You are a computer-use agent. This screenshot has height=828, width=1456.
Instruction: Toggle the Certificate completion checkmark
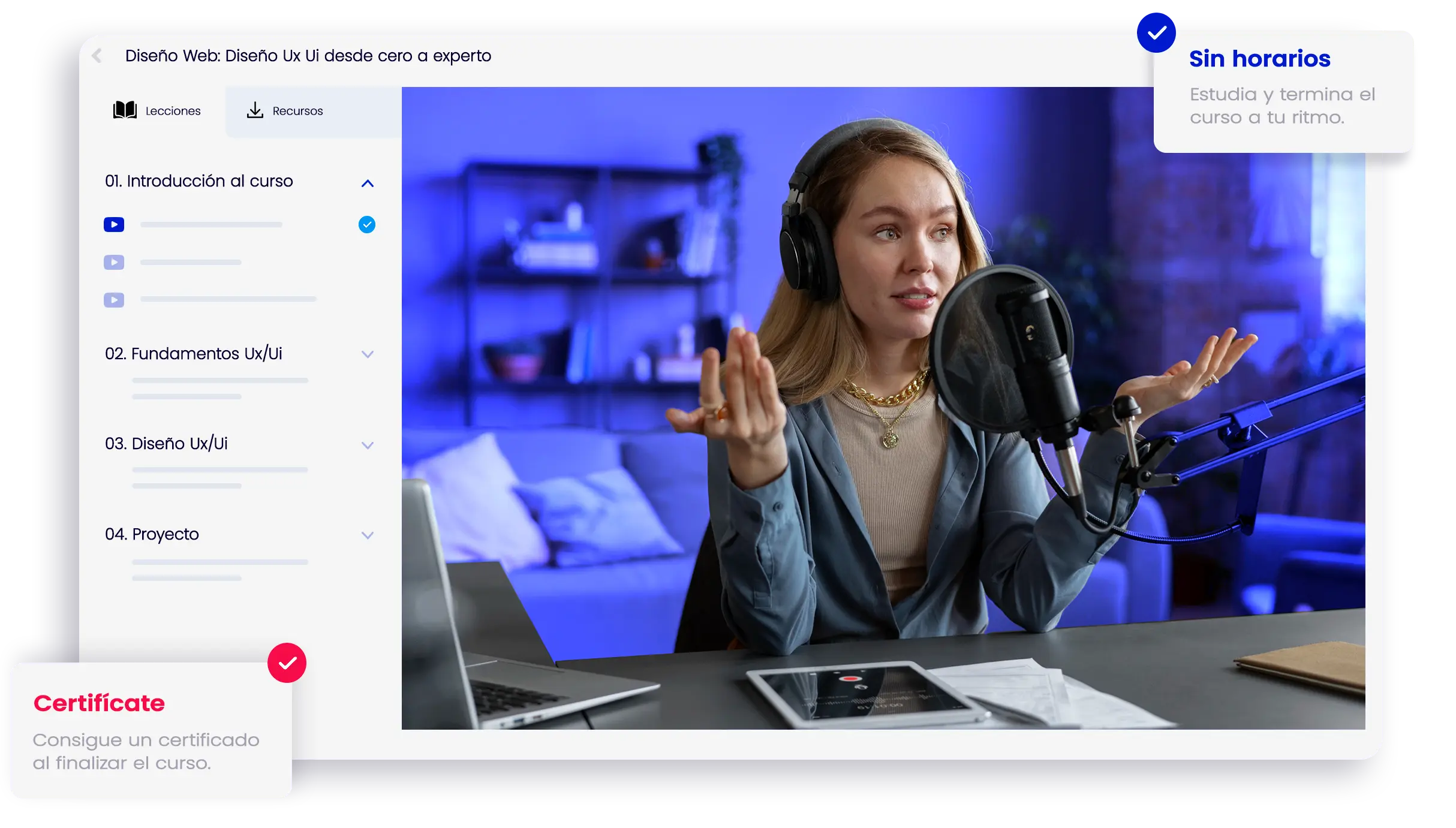286,662
